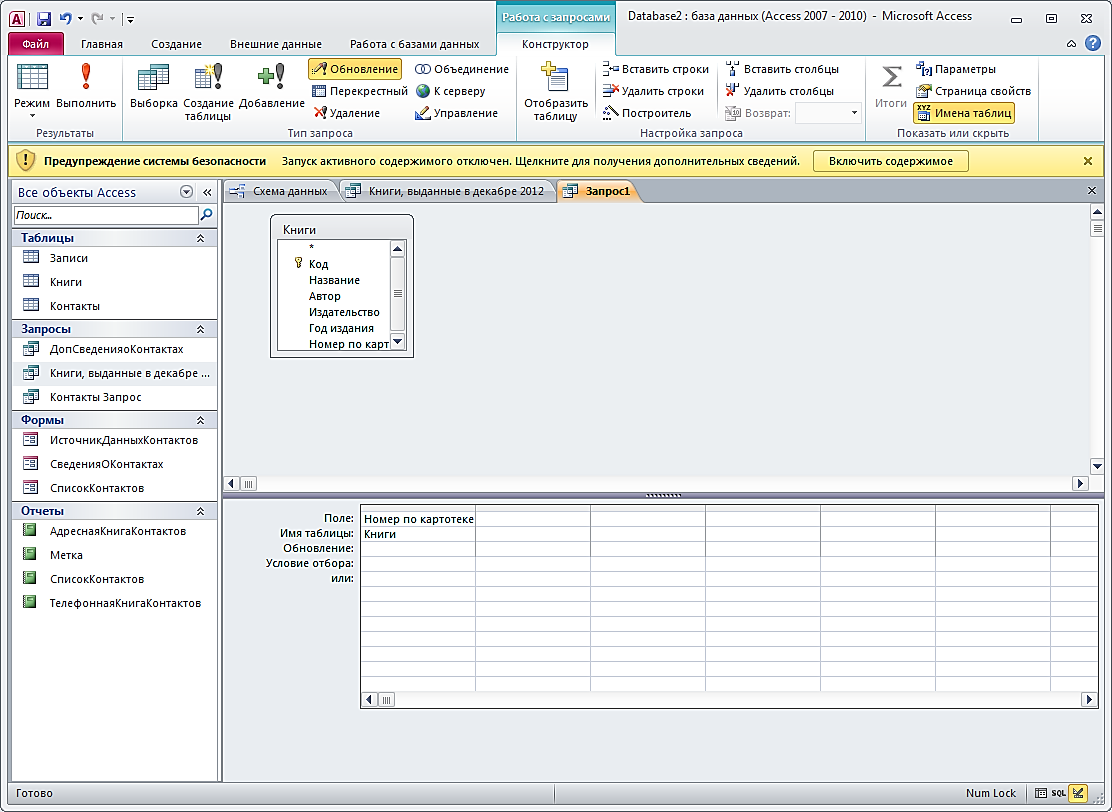Open the Режим view switcher
The width and height of the screenshot is (1112, 812).
pos(32,89)
